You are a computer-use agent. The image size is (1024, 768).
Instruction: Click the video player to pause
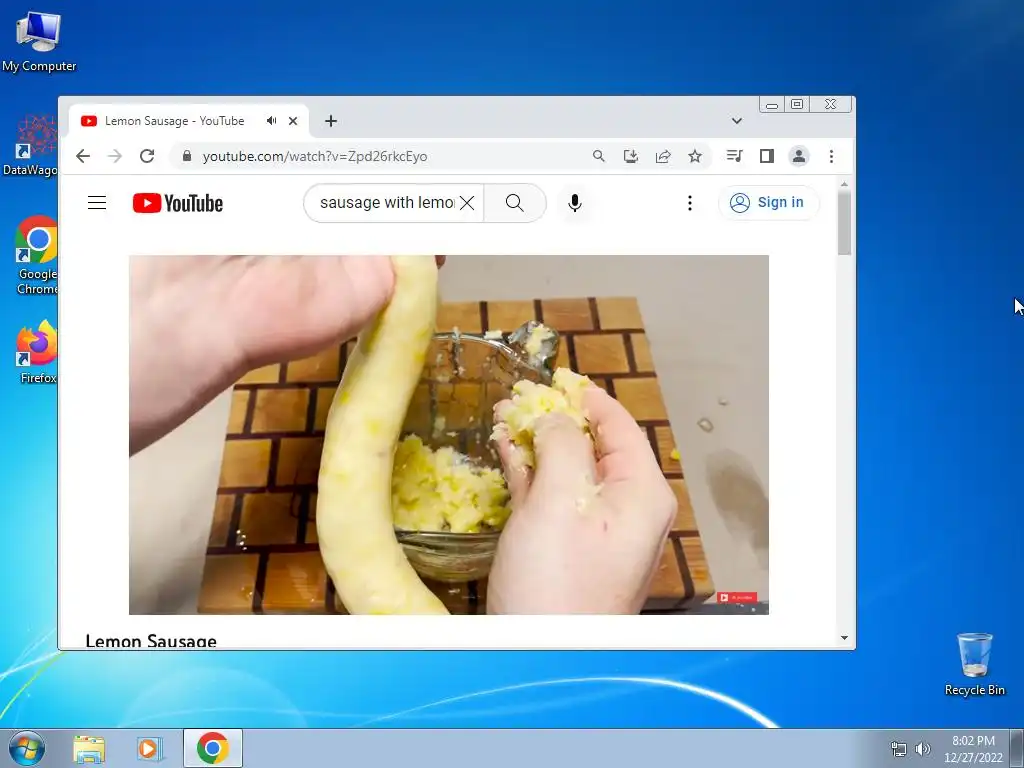click(449, 434)
